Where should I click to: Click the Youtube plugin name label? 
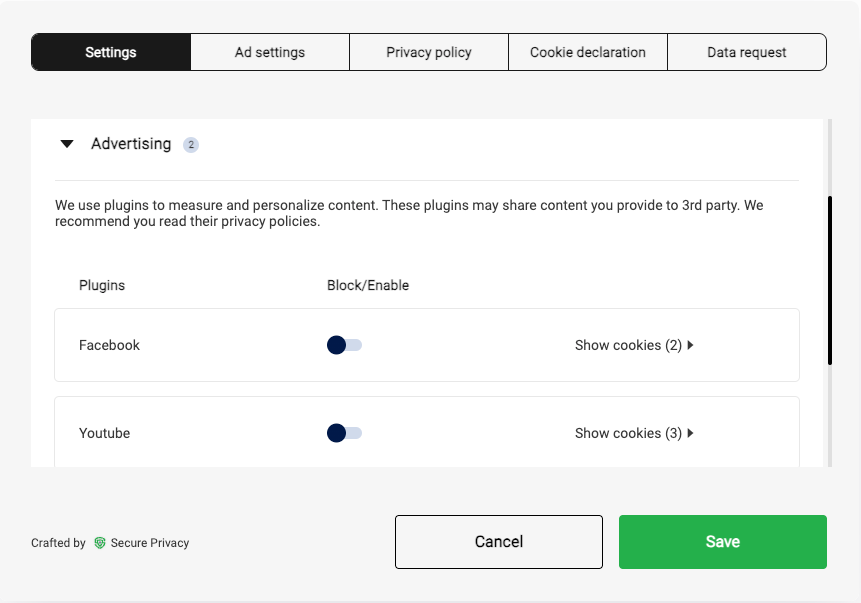pyautogui.click(x=105, y=433)
